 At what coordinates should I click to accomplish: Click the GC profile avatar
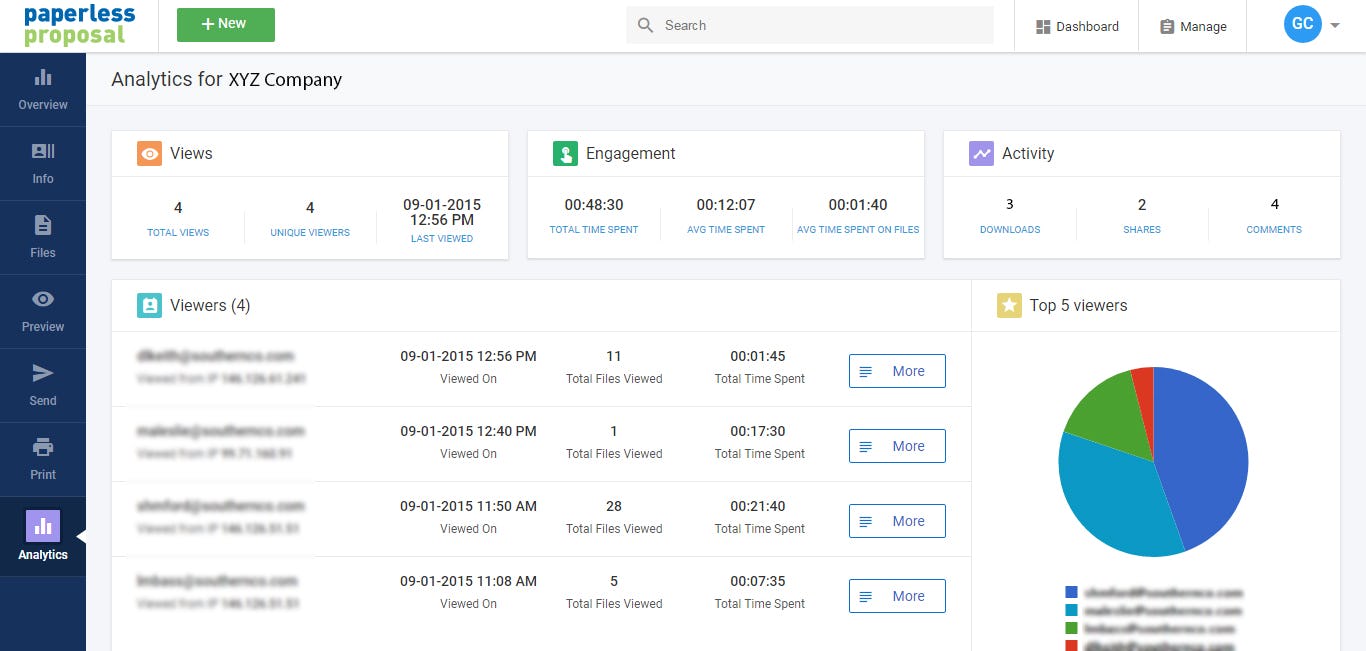(x=1302, y=24)
